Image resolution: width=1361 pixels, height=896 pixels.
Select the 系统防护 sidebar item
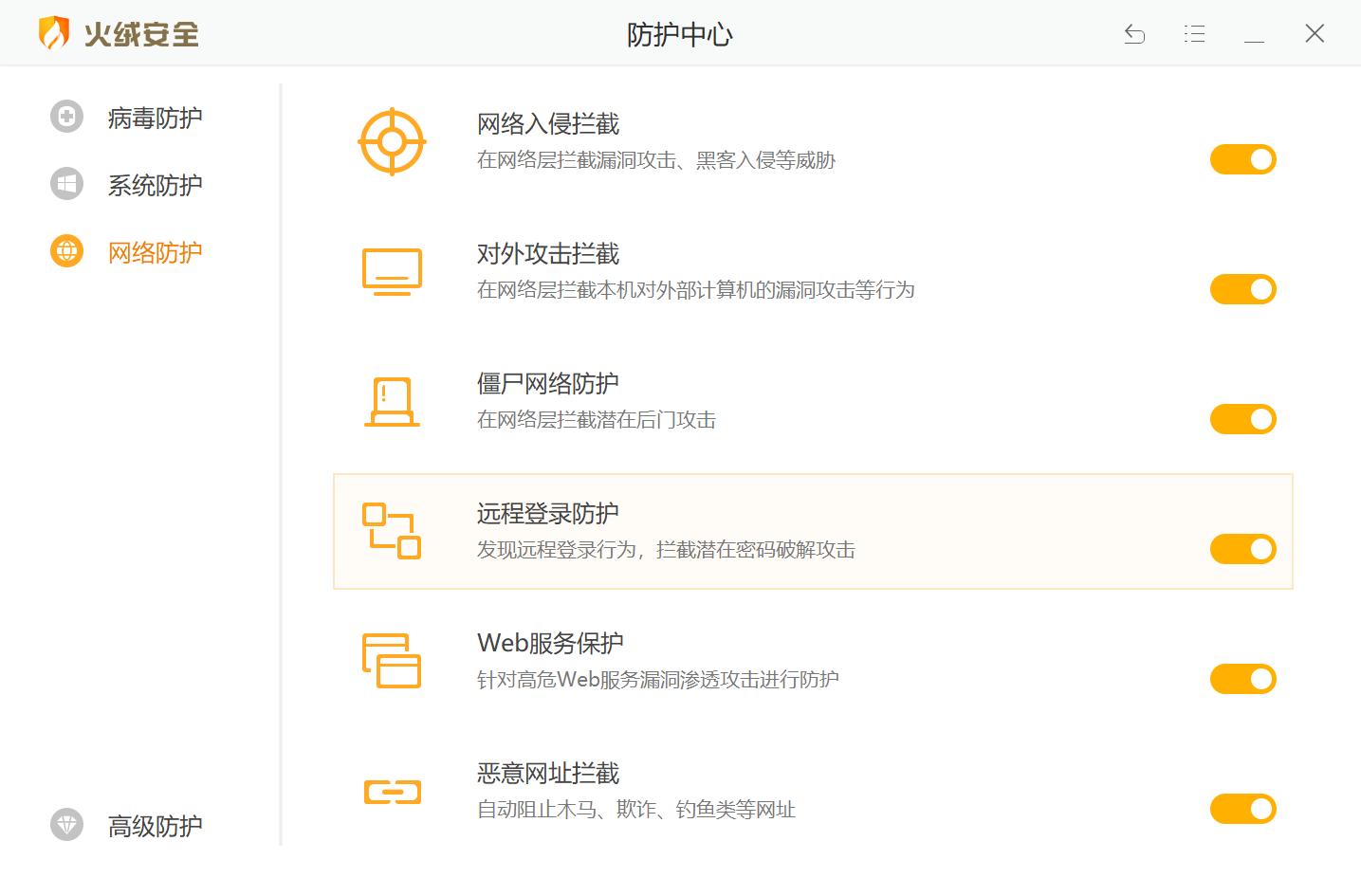[x=154, y=184]
